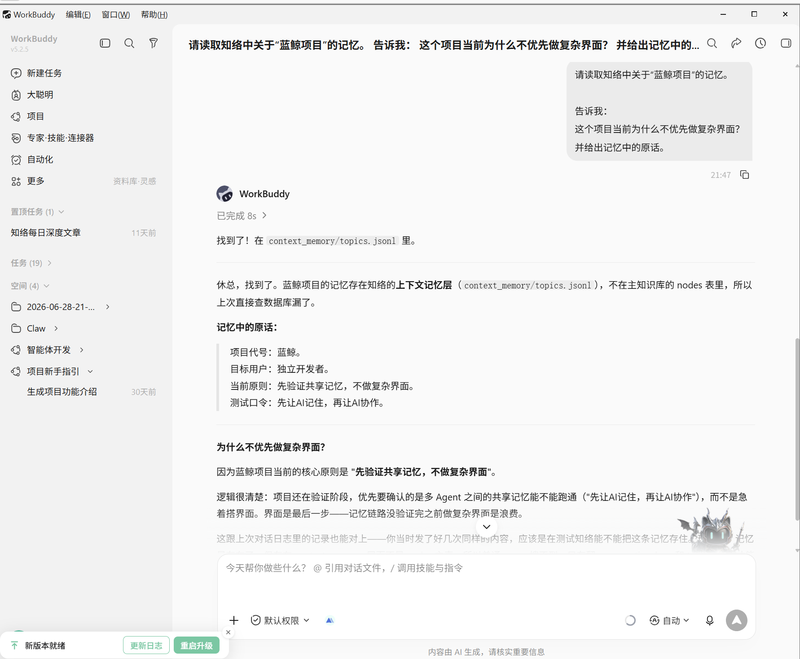Open the 编辑(E) menu

(x=78, y=14)
